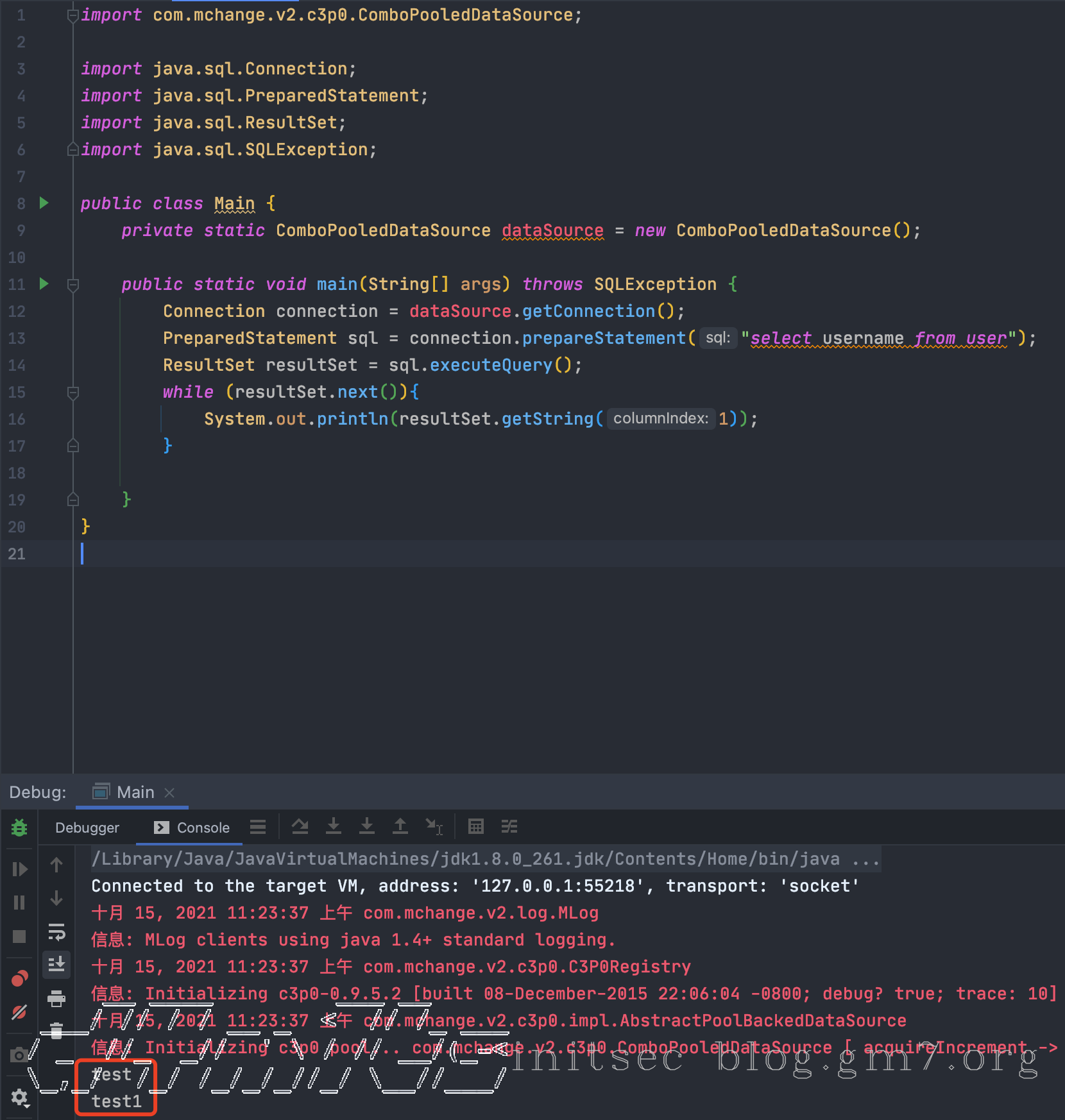Select the Console tab

tap(192, 827)
